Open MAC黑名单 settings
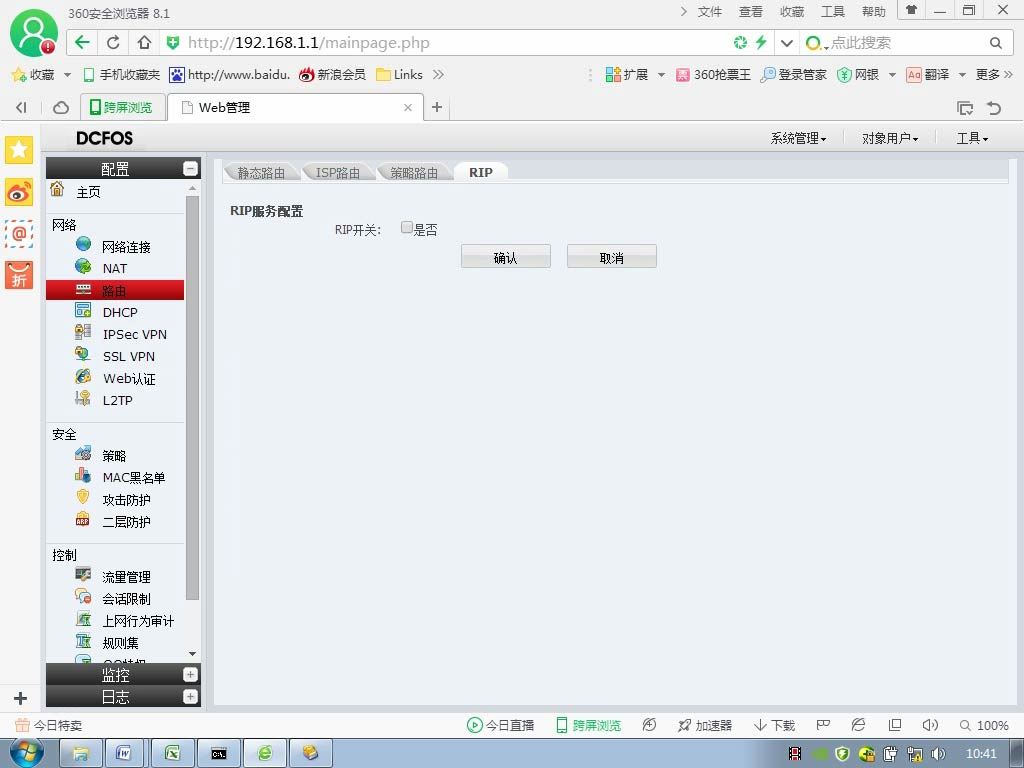 coord(134,477)
